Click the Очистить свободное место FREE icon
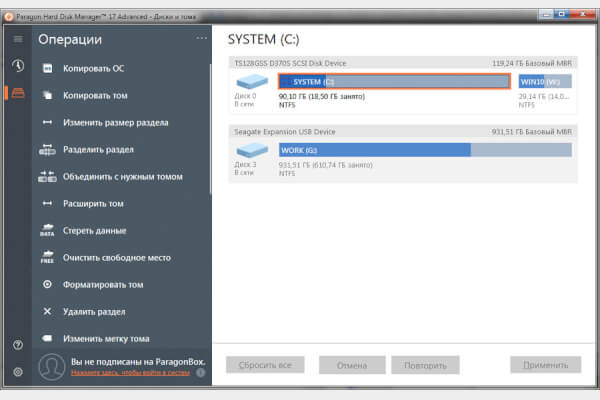 click(x=47, y=257)
